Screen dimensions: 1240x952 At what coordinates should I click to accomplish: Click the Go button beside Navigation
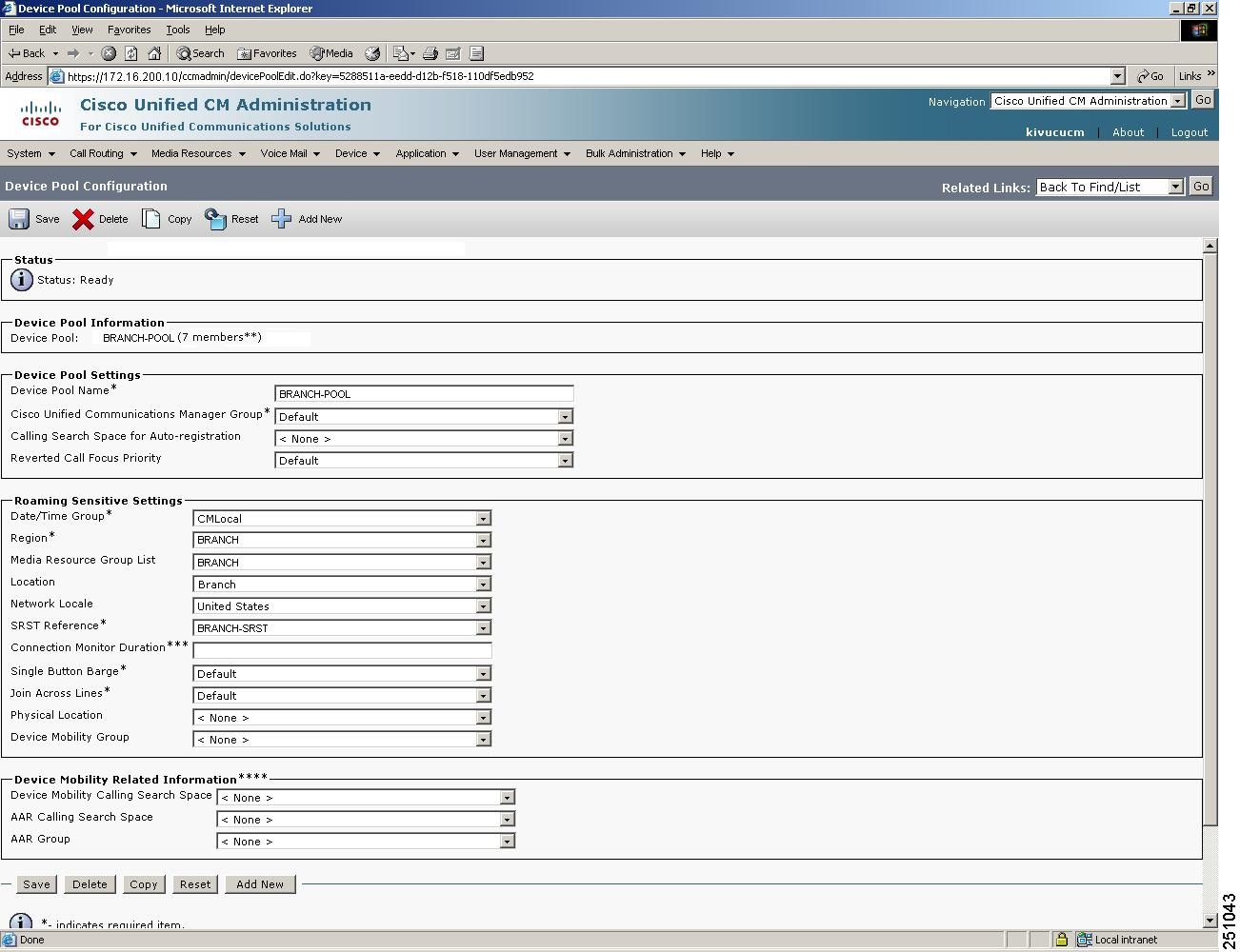click(1203, 100)
